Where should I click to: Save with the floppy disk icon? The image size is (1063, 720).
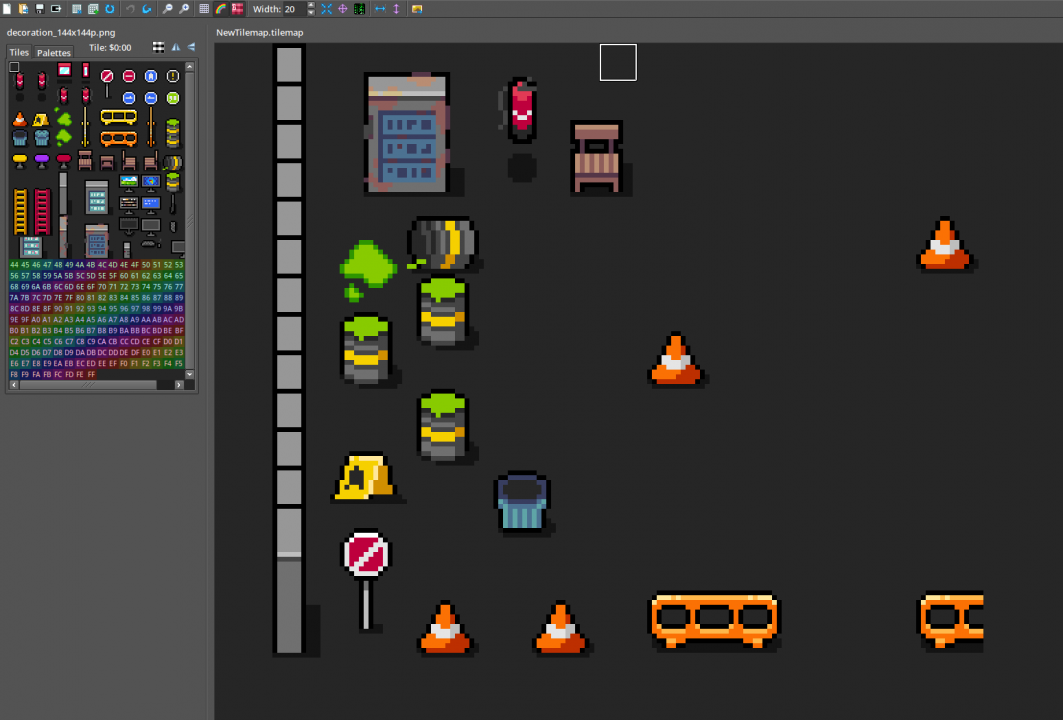point(39,9)
